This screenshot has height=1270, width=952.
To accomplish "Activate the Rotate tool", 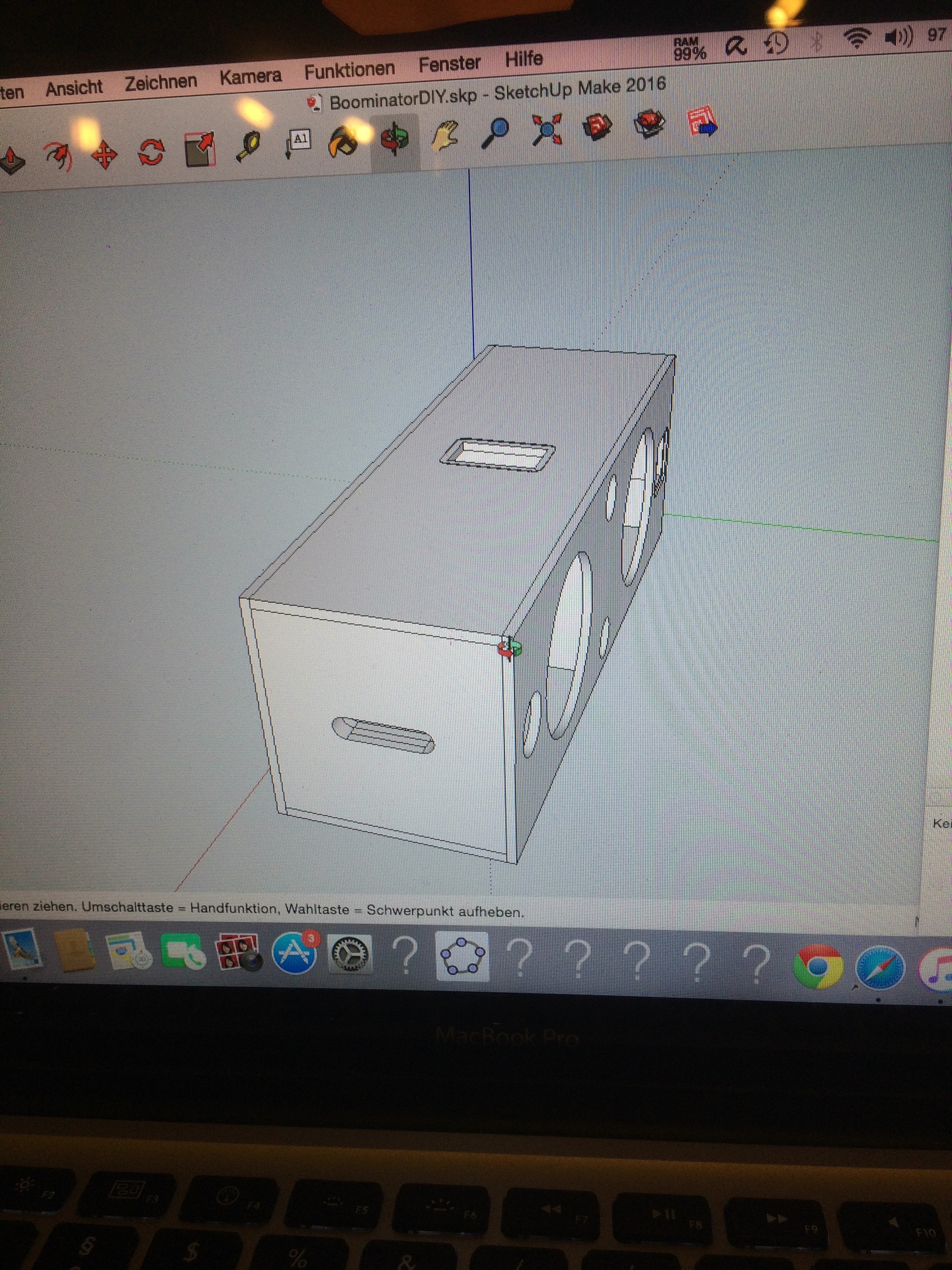I will click(x=151, y=153).
